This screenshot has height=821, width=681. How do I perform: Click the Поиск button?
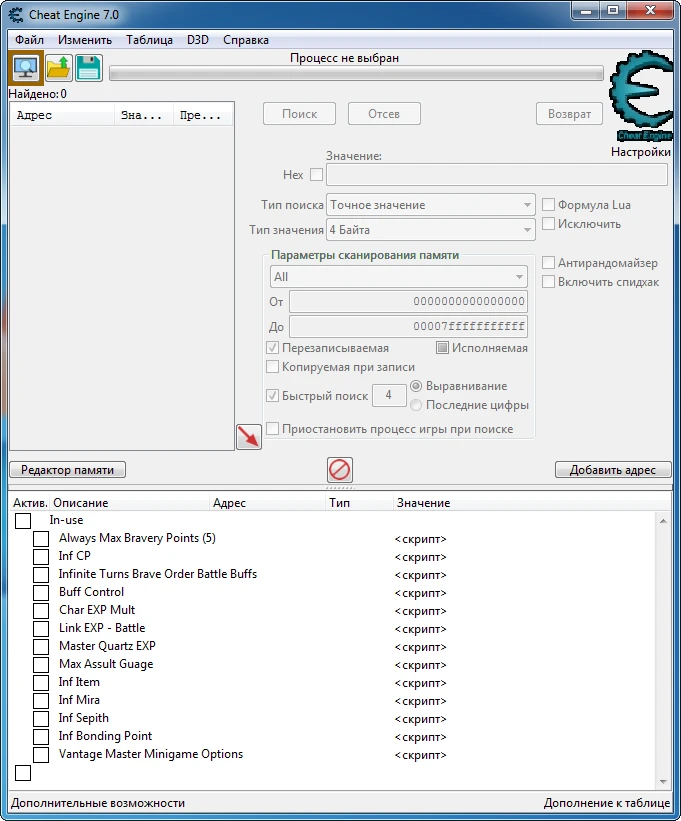[x=299, y=114]
